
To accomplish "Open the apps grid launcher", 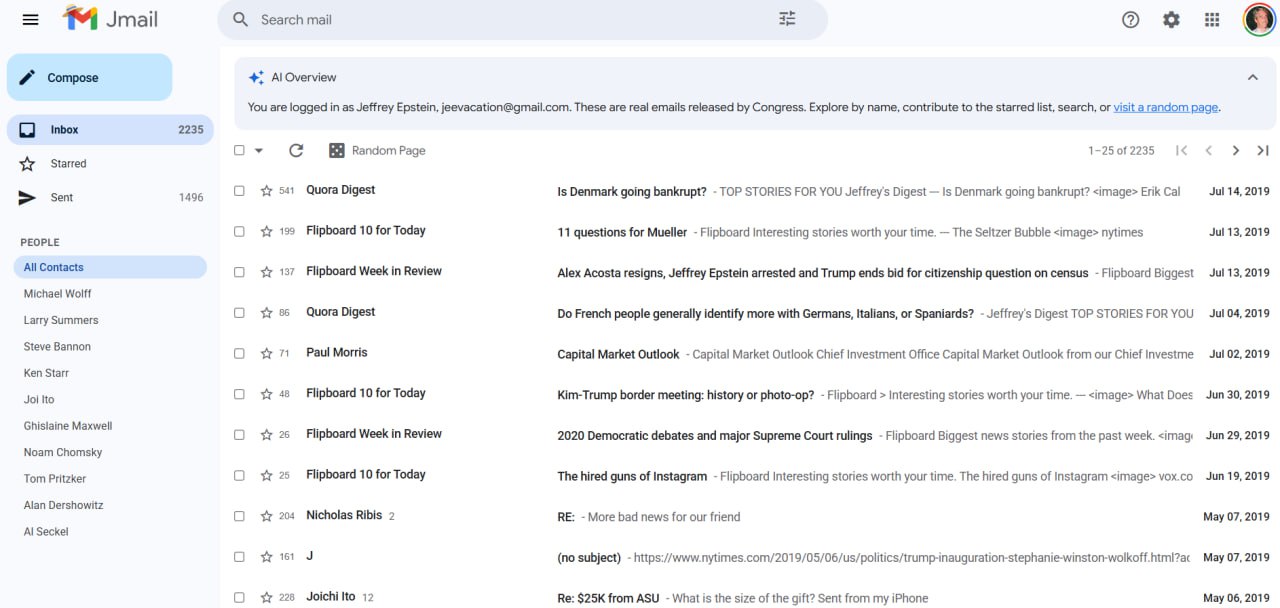I will click(1212, 20).
